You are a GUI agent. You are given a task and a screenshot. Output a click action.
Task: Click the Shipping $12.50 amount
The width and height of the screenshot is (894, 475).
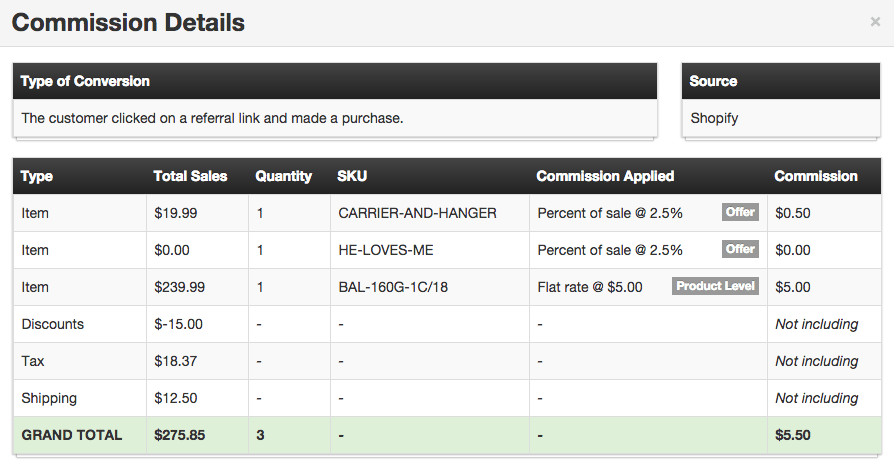176,398
